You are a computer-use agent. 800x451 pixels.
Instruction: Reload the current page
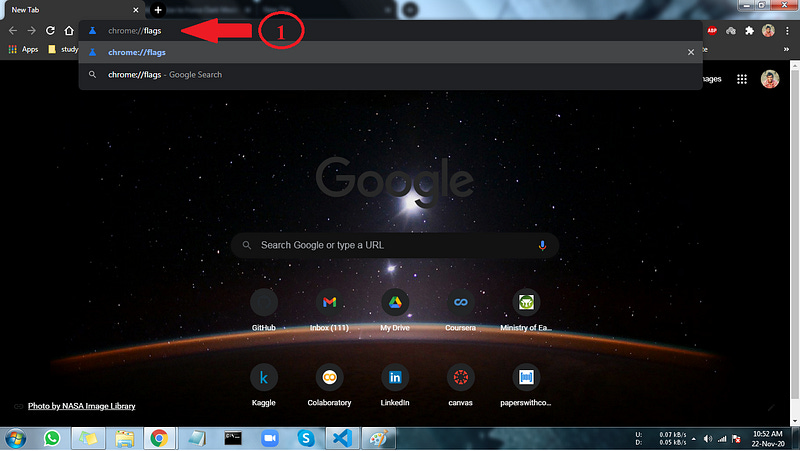pos(50,31)
